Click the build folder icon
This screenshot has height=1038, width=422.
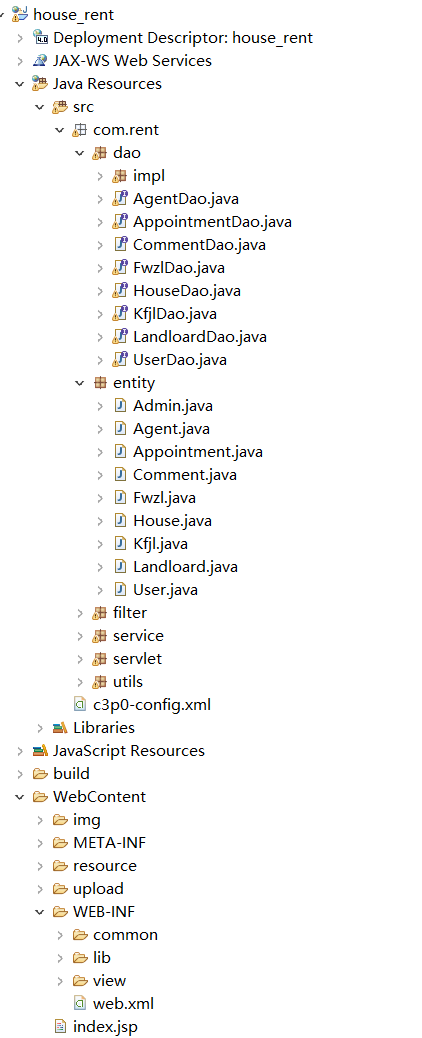40,773
